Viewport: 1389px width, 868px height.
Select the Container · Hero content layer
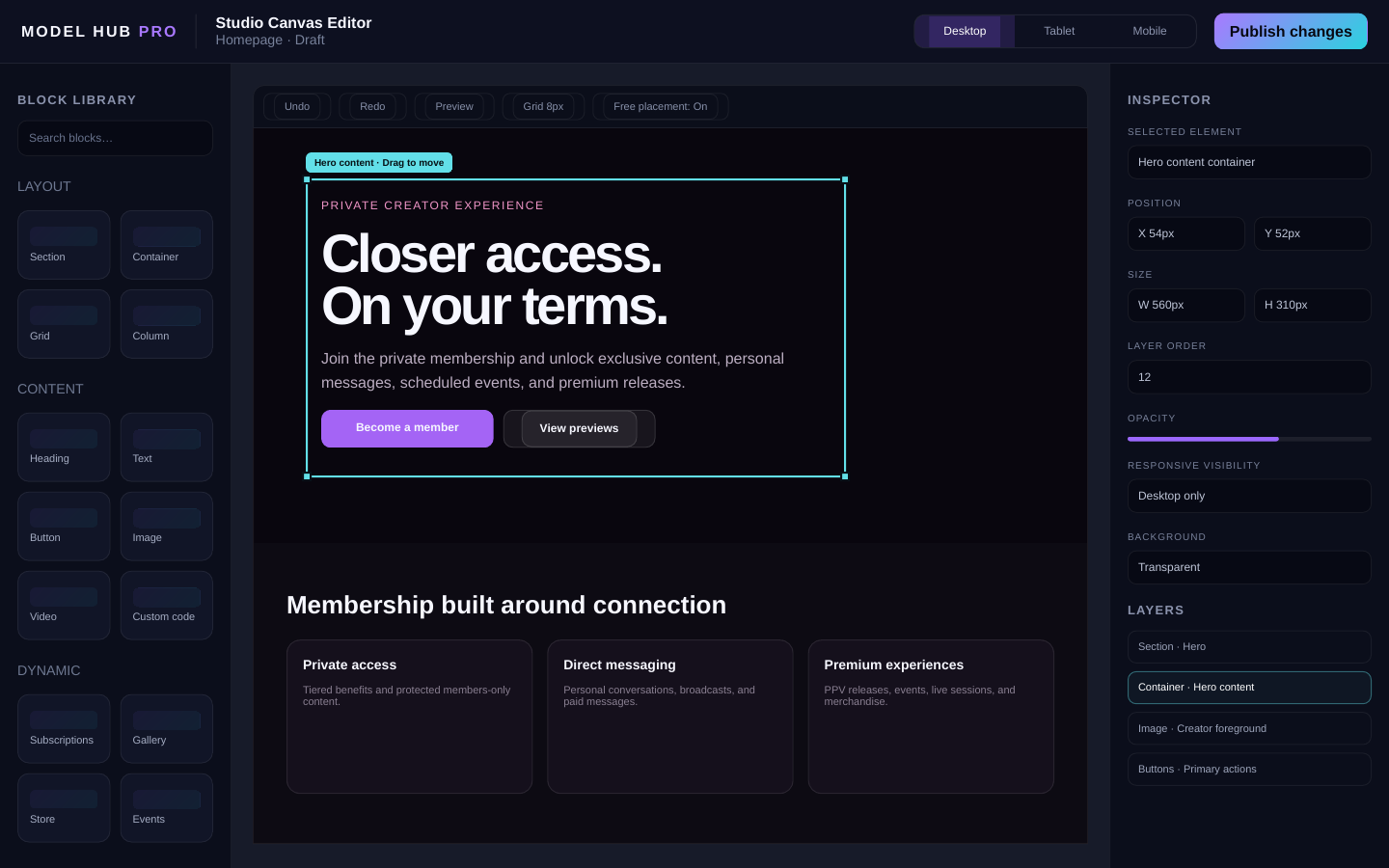[x=1249, y=688]
